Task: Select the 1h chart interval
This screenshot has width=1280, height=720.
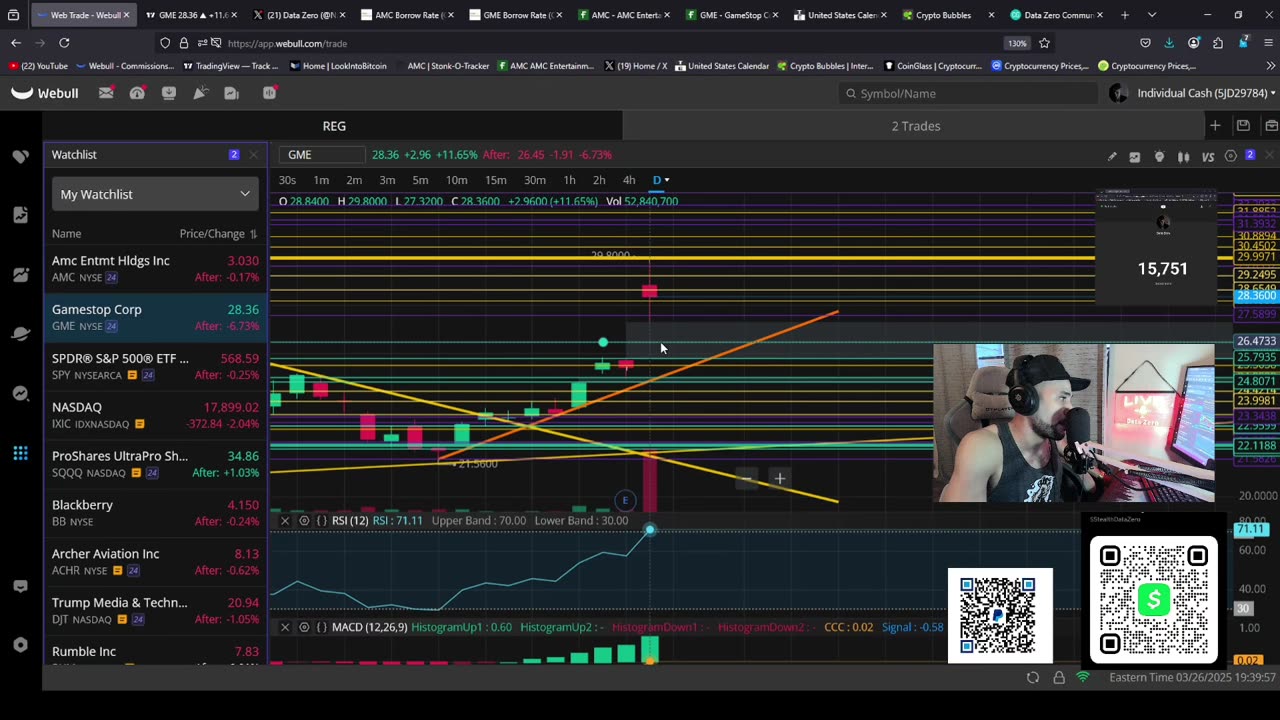Action: tap(569, 180)
